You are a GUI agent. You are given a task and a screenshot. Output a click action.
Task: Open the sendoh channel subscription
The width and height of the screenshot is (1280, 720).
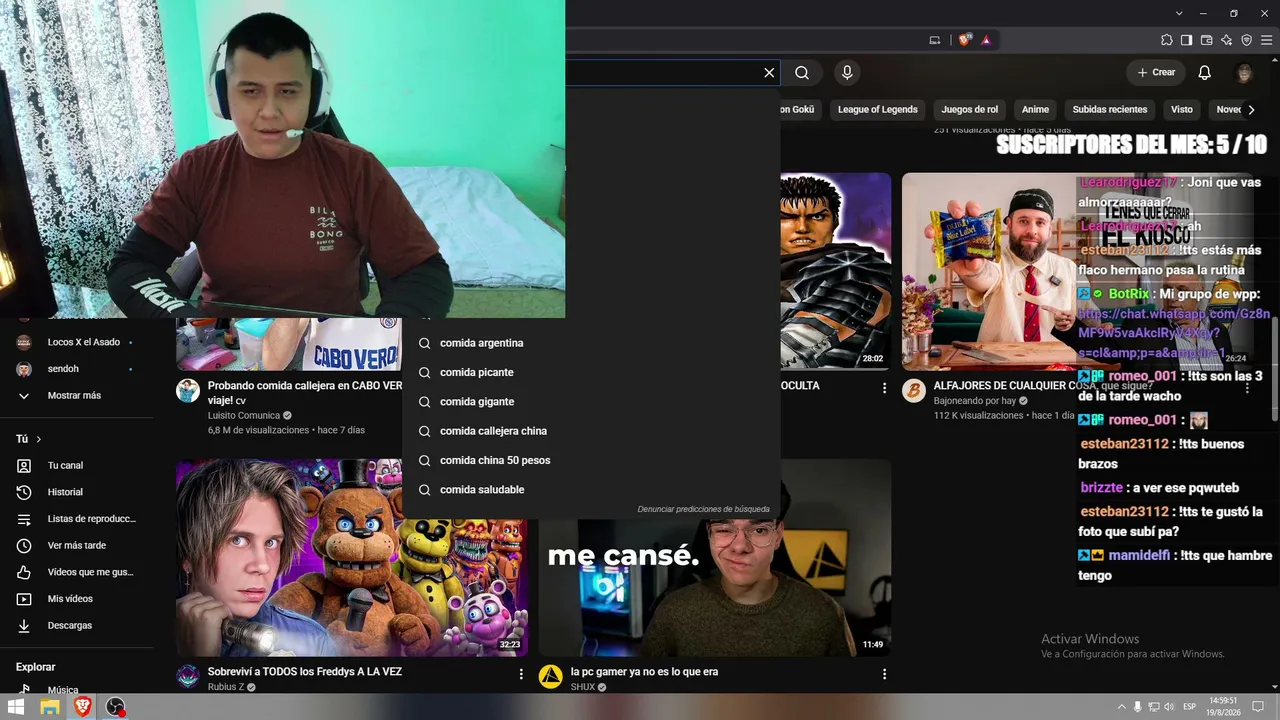click(x=77, y=369)
